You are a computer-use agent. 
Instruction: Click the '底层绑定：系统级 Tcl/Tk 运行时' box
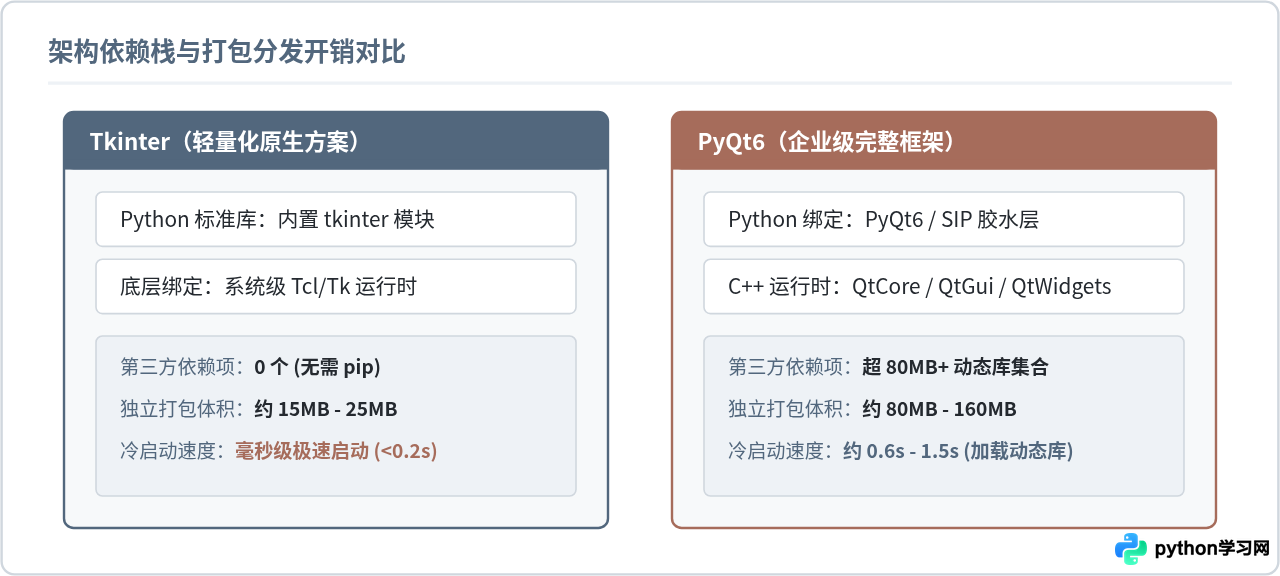pyautogui.click(x=336, y=287)
